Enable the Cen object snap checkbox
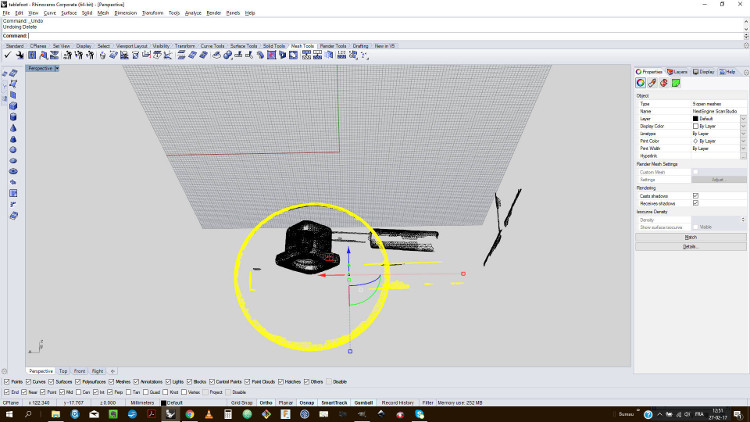Viewport: 750px width, 422px height. 78,392
